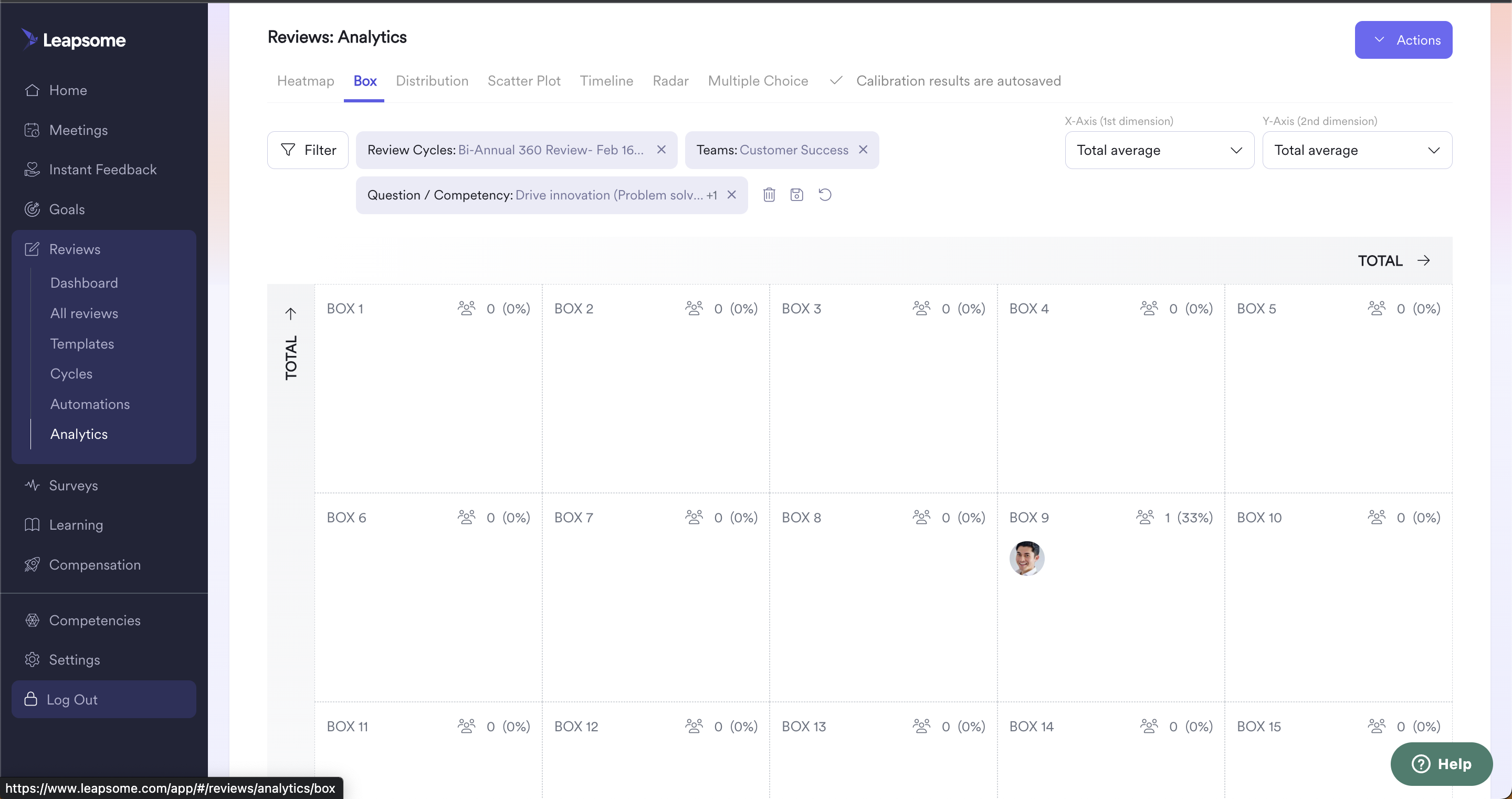Delete saved filters with trash icon
This screenshot has height=799, width=1512.
tap(769, 194)
